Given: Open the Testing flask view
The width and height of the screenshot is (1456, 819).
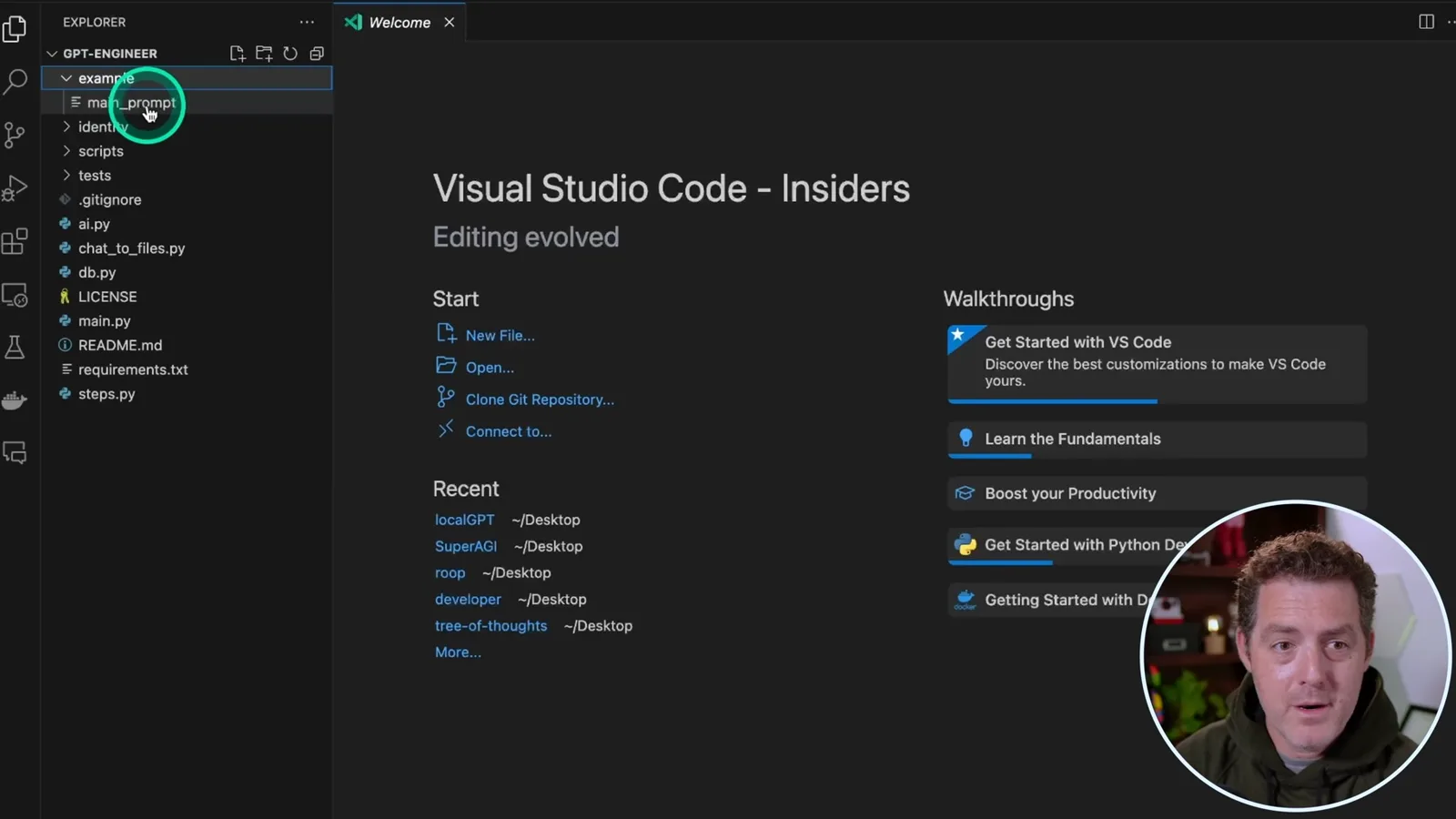Looking at the screenshot, I should (15, 347).
